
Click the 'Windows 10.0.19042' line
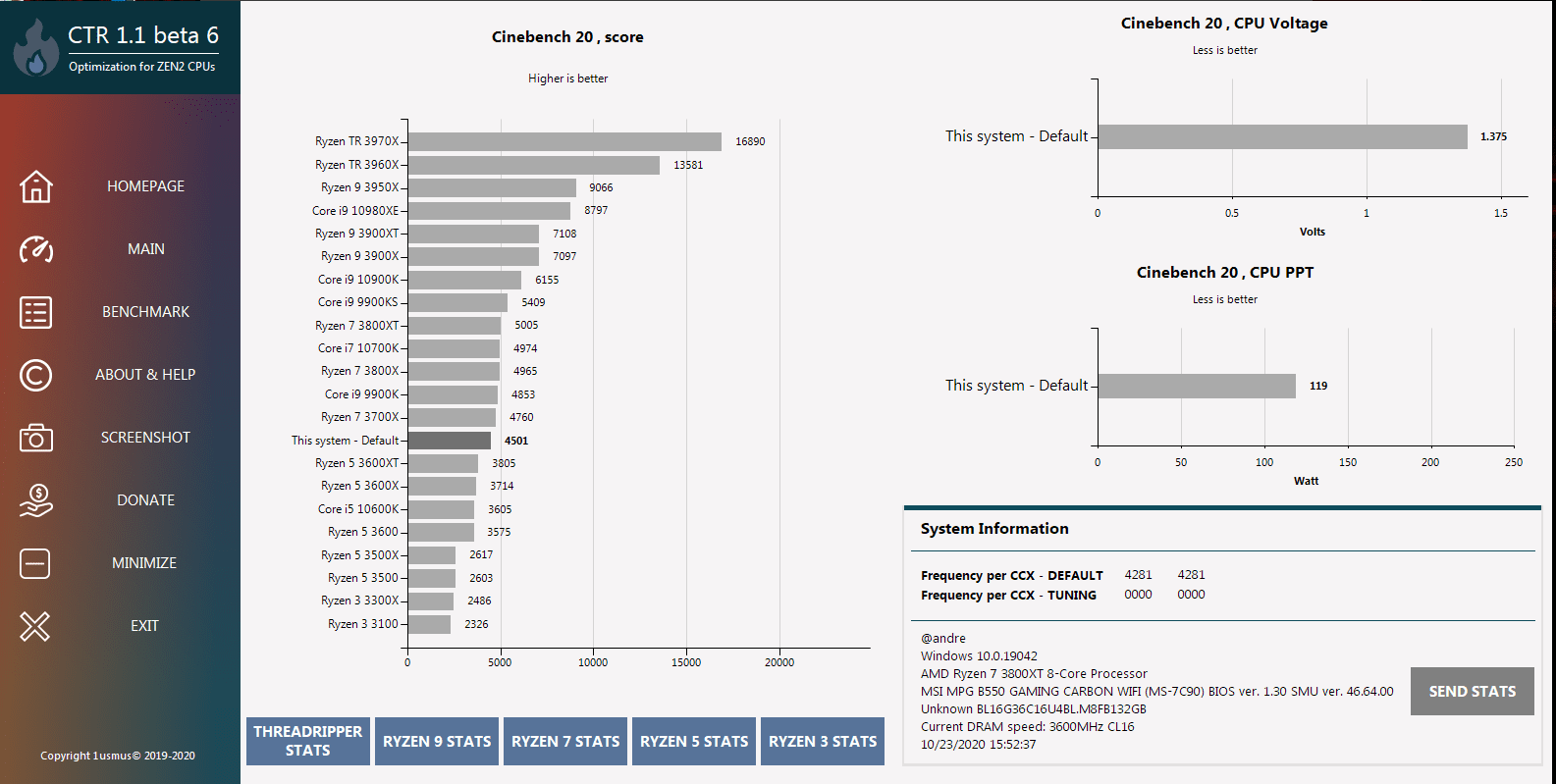[979, 656]
